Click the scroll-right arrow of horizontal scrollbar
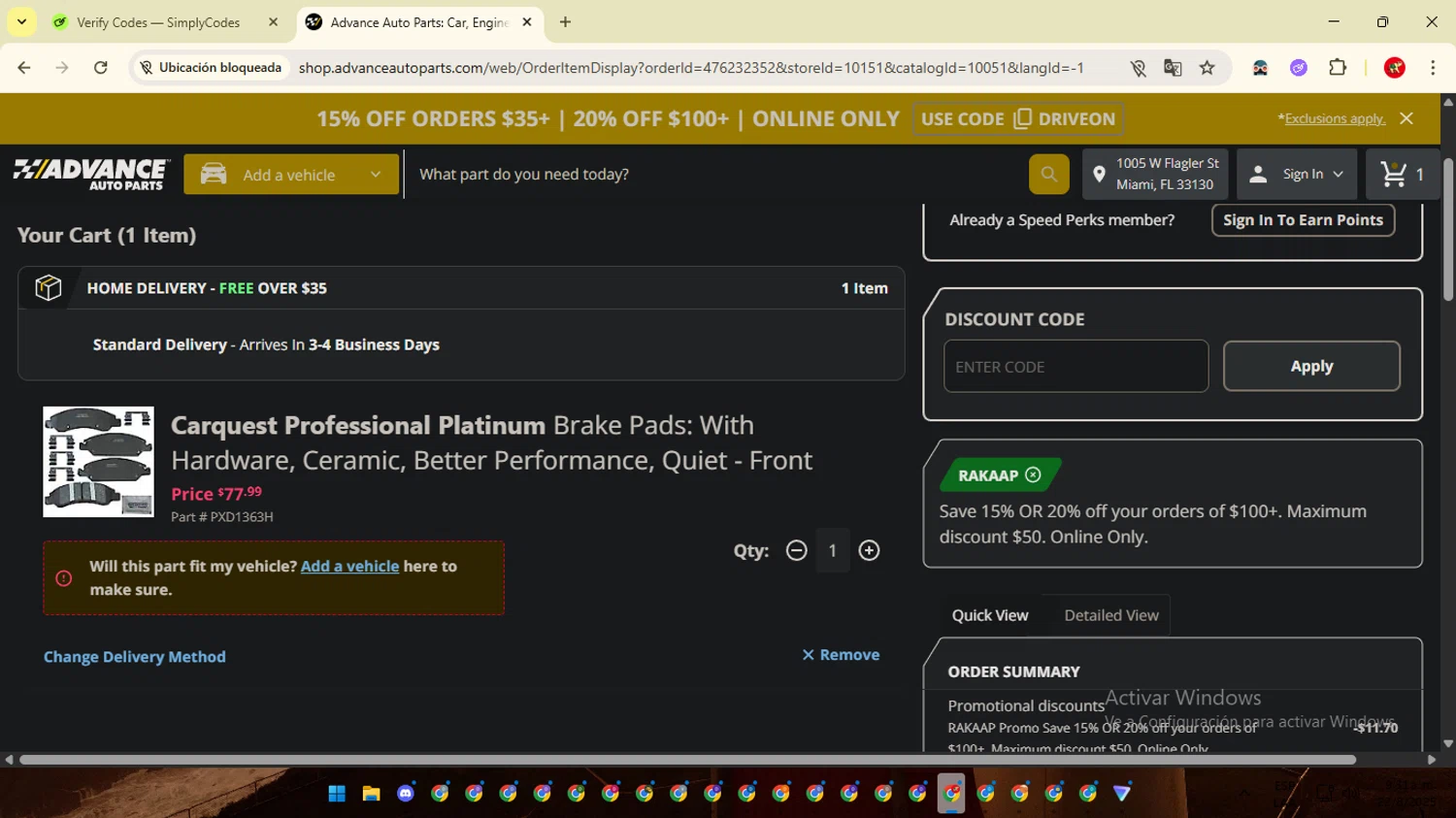 point(1432,760)
